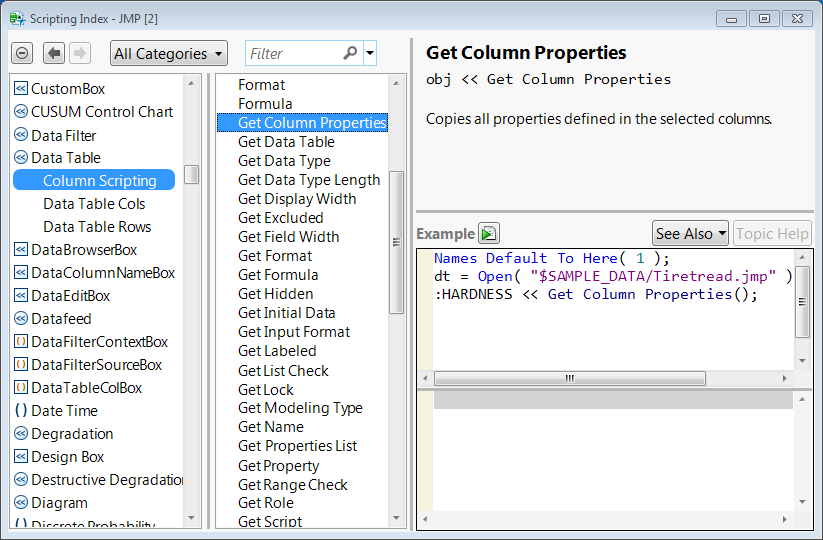Open the See Also dropdown
This screenshot has height=540, width=823.
(690, 233)
